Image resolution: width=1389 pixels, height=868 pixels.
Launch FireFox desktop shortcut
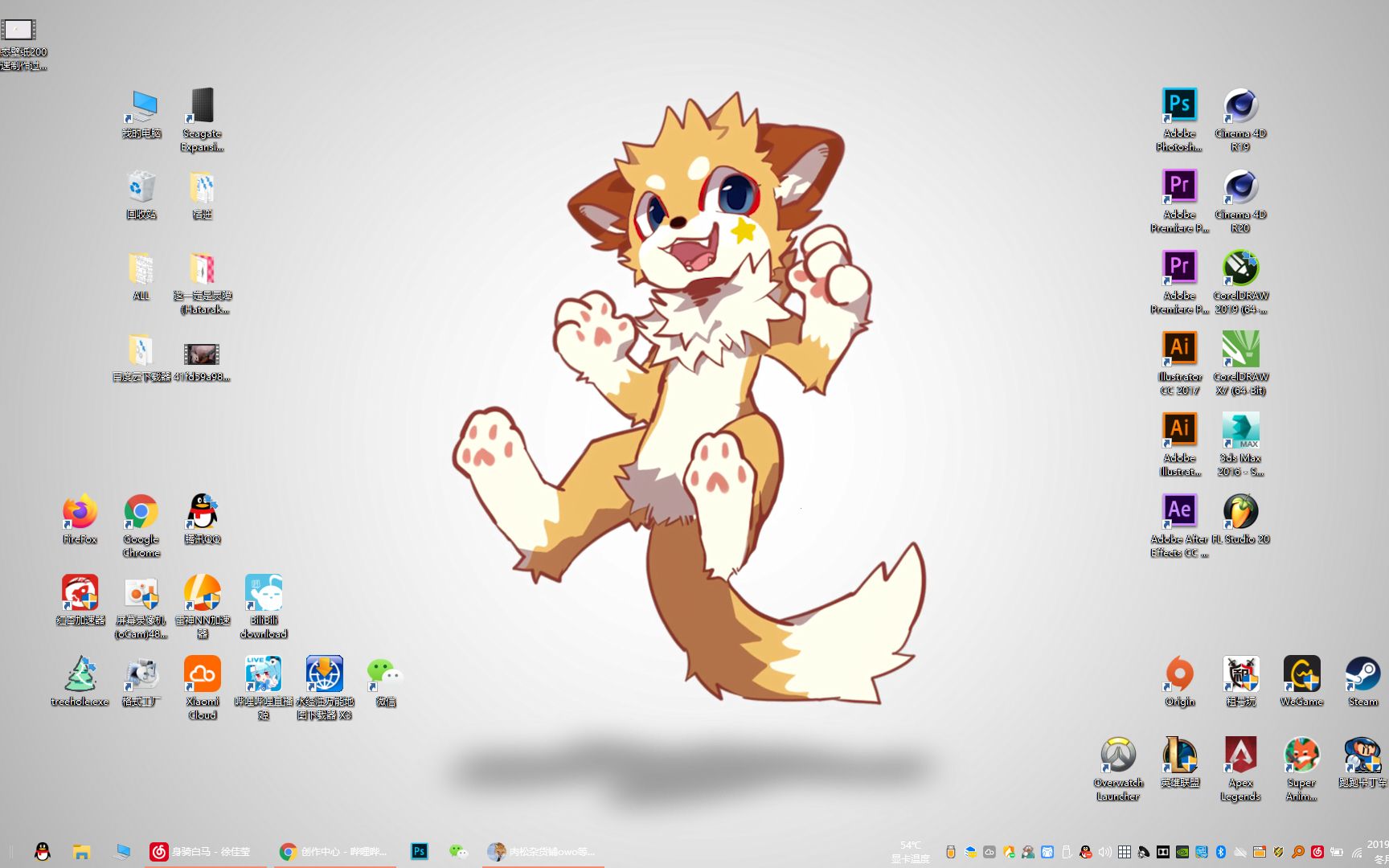click(80, 519)
